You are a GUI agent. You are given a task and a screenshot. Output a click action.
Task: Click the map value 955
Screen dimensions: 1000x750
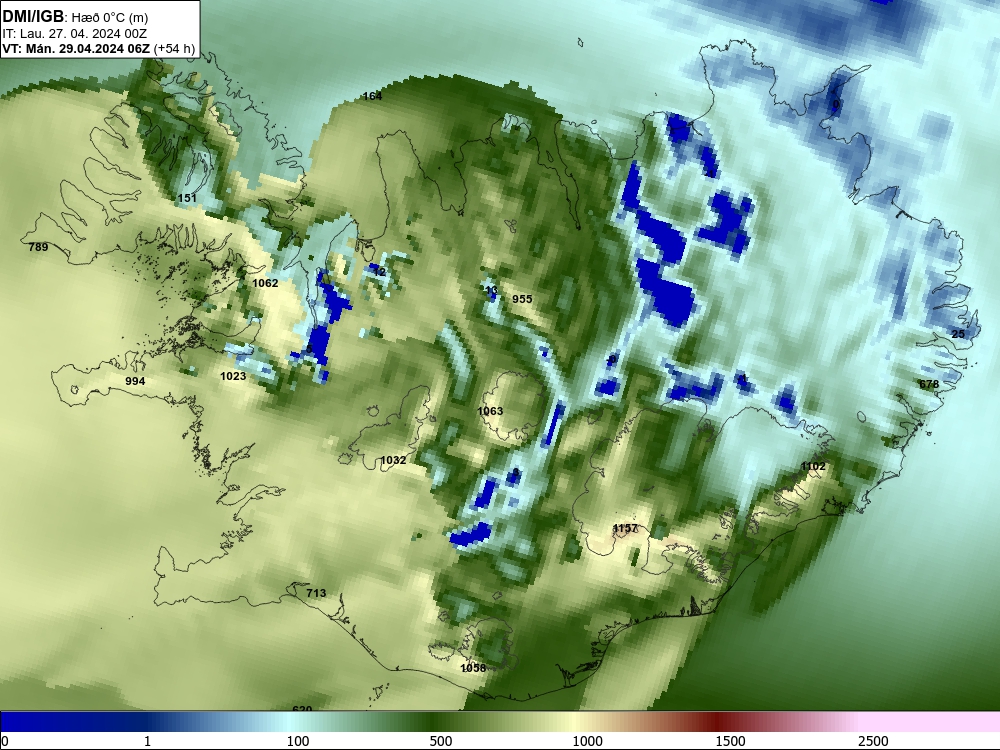pyautogui.click(x=522, y=299)
